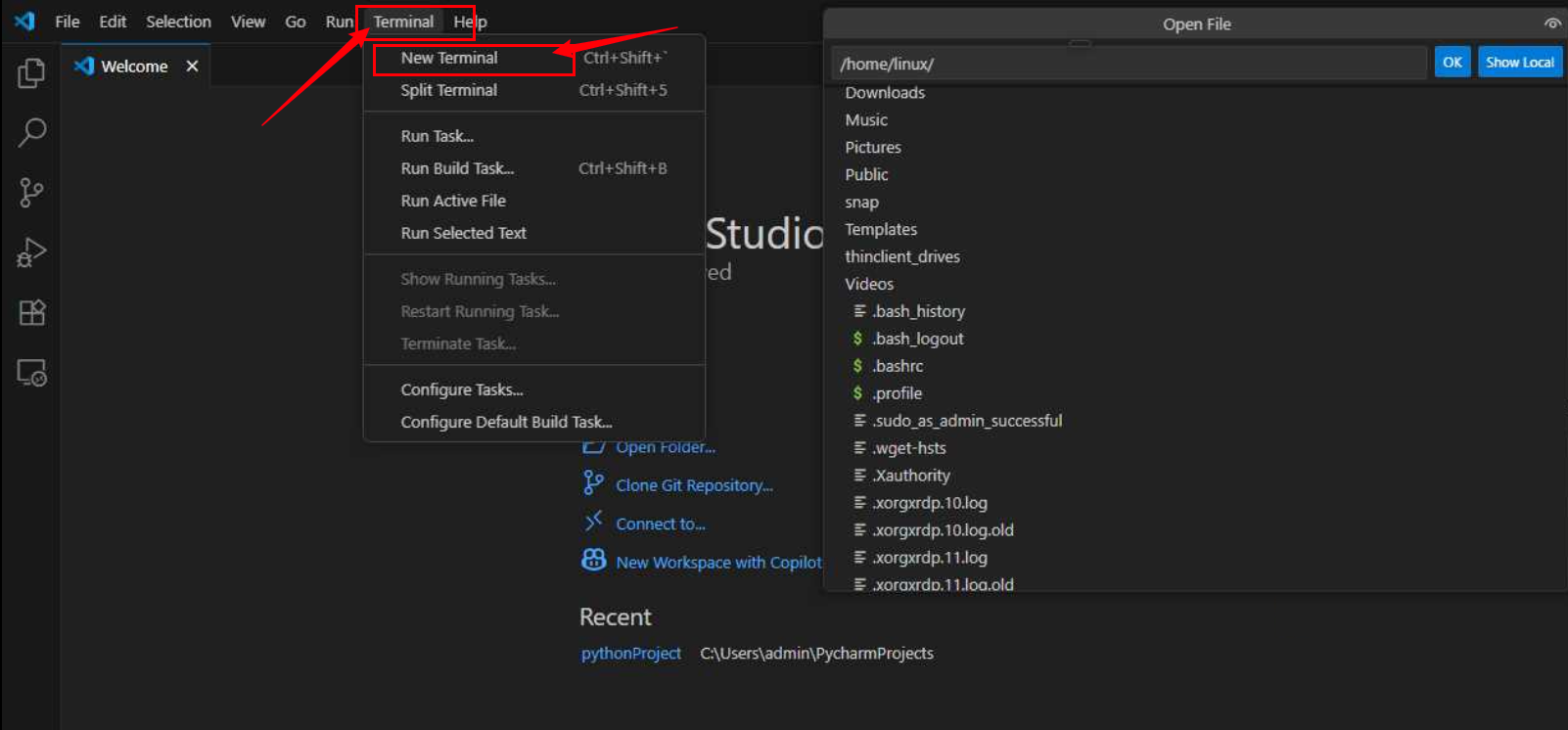Screen dimensions: 1568x730
Task: Open Run and Debug view icon
Action: (x=31, y=252)
